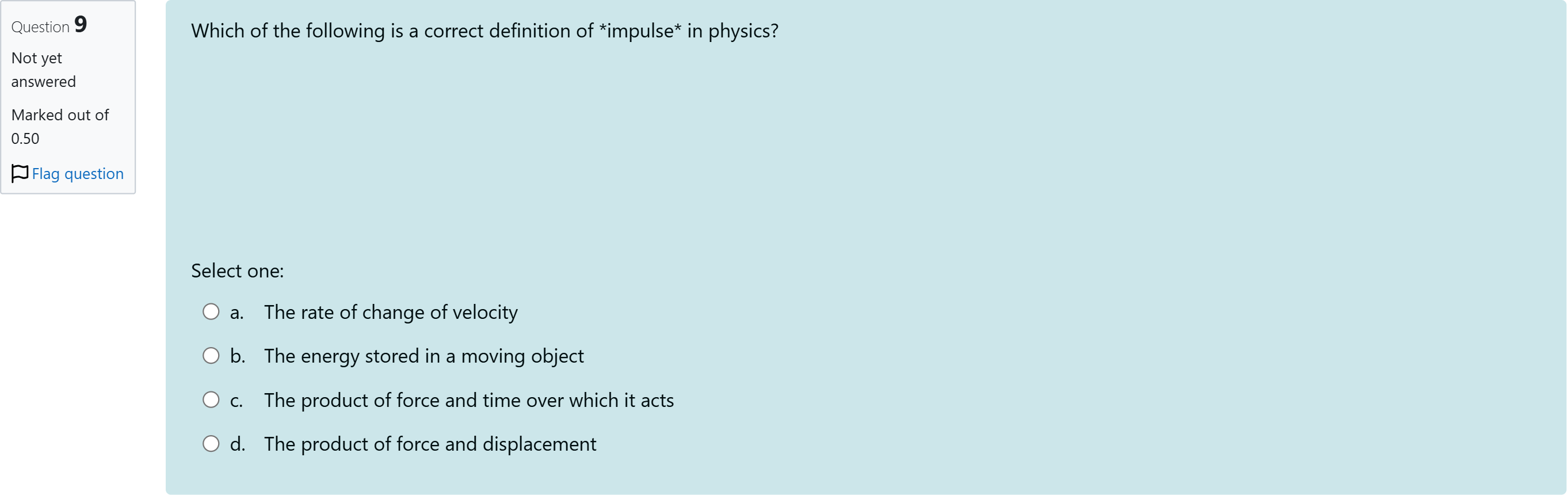Select answer d, product of force and displacement
Screen dimensions: 1568x495
click(x=211, y=443)
